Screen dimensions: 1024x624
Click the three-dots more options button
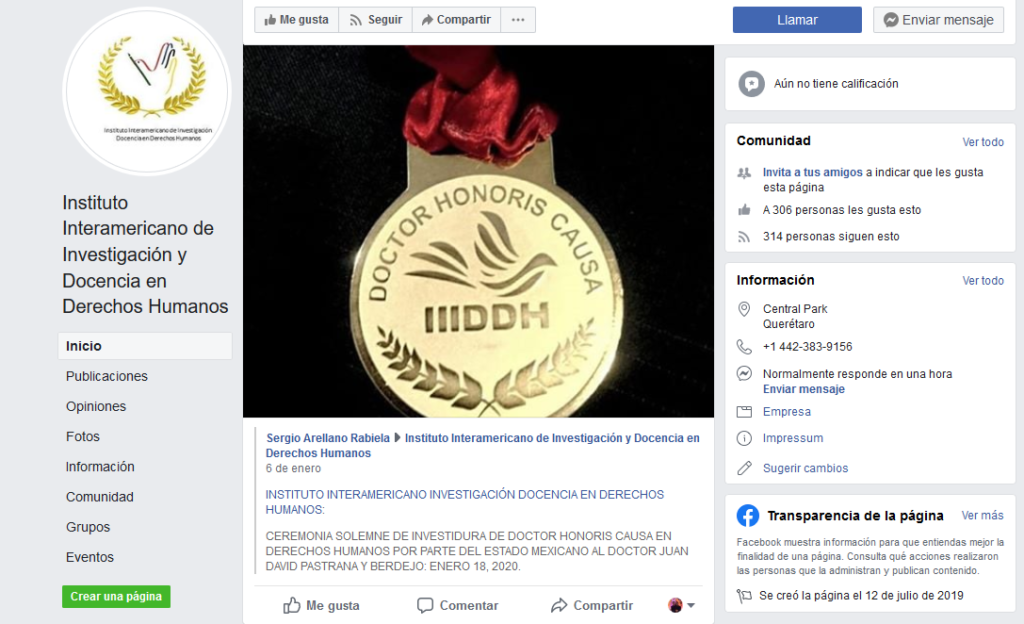[518, 20]
